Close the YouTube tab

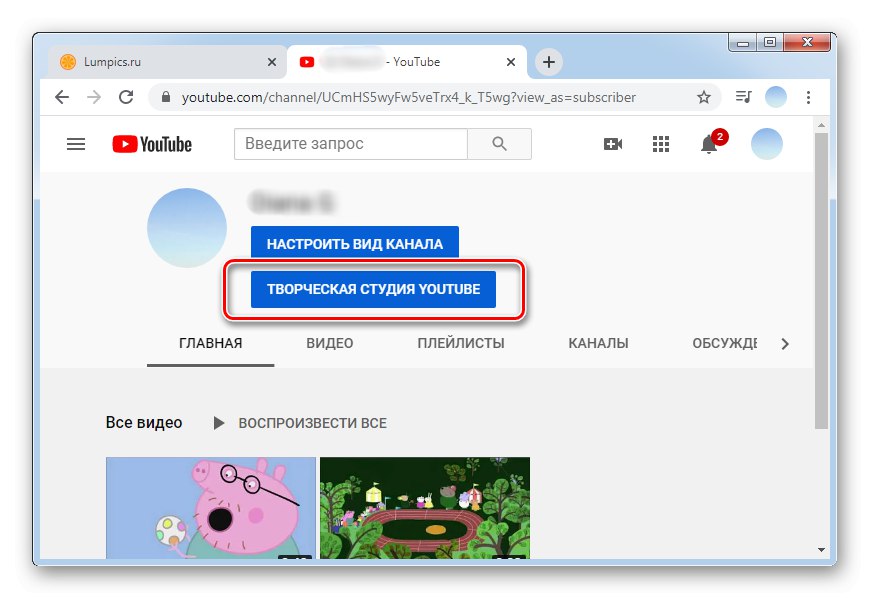click(x=511, y=62)
